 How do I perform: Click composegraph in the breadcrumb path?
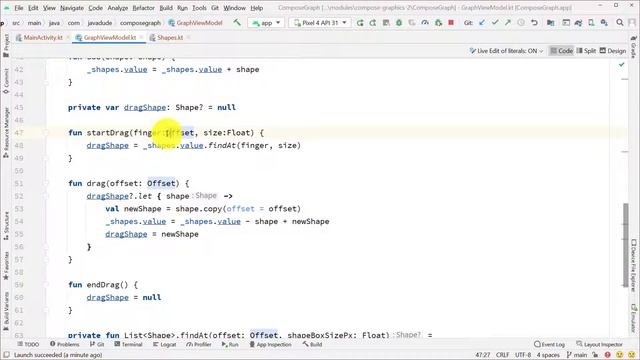140,23
